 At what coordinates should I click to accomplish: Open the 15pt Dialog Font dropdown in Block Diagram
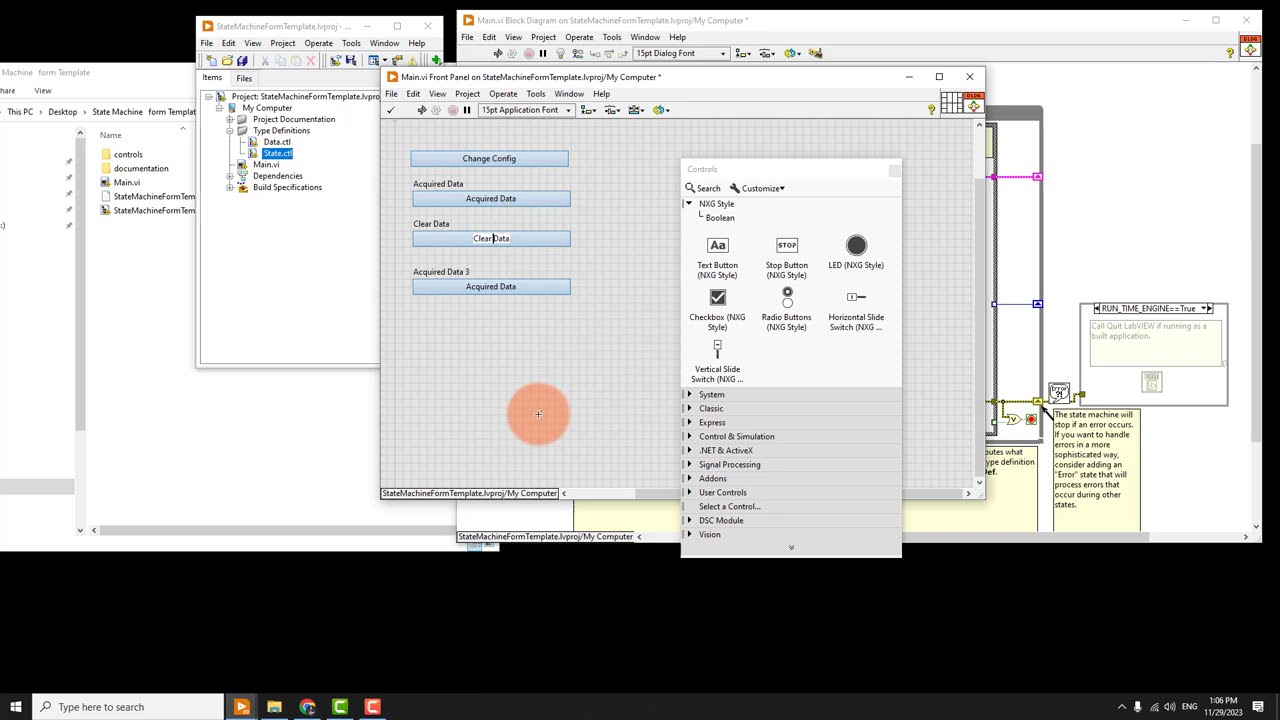(x=681, y=53)
